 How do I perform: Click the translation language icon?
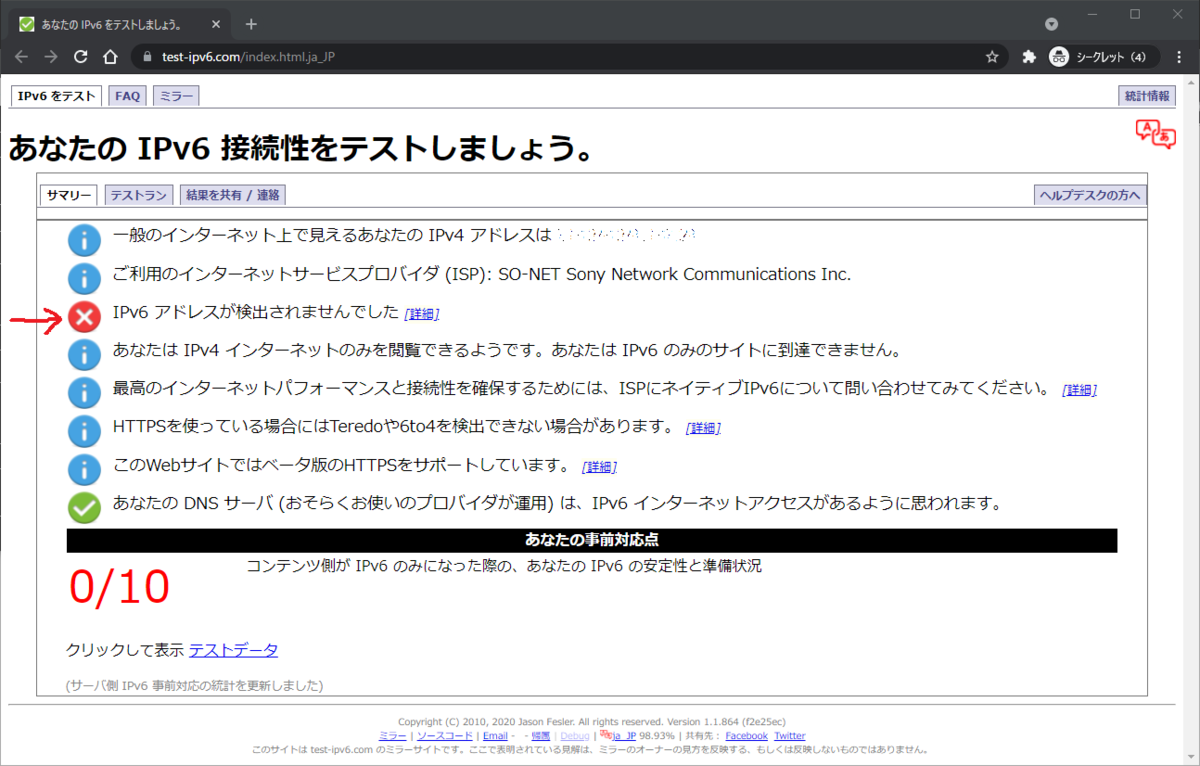coord(1154,135)
